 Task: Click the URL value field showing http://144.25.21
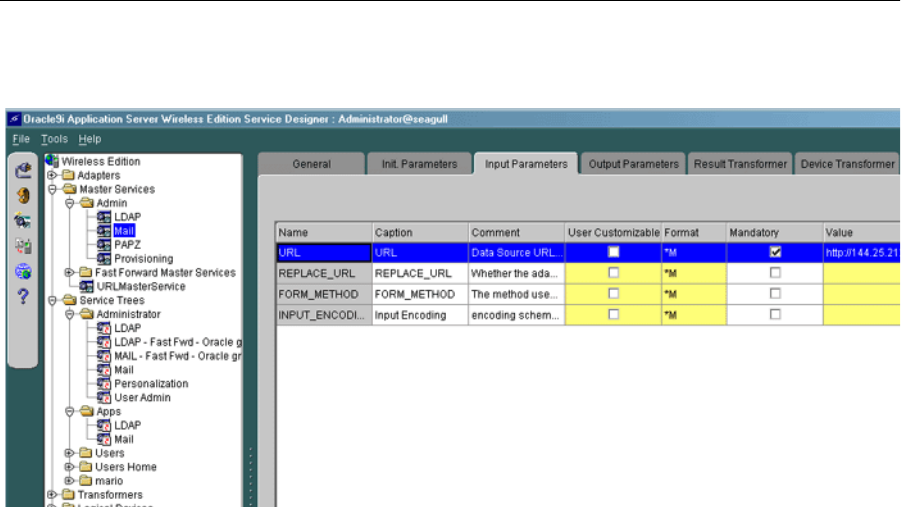[861, 252]
